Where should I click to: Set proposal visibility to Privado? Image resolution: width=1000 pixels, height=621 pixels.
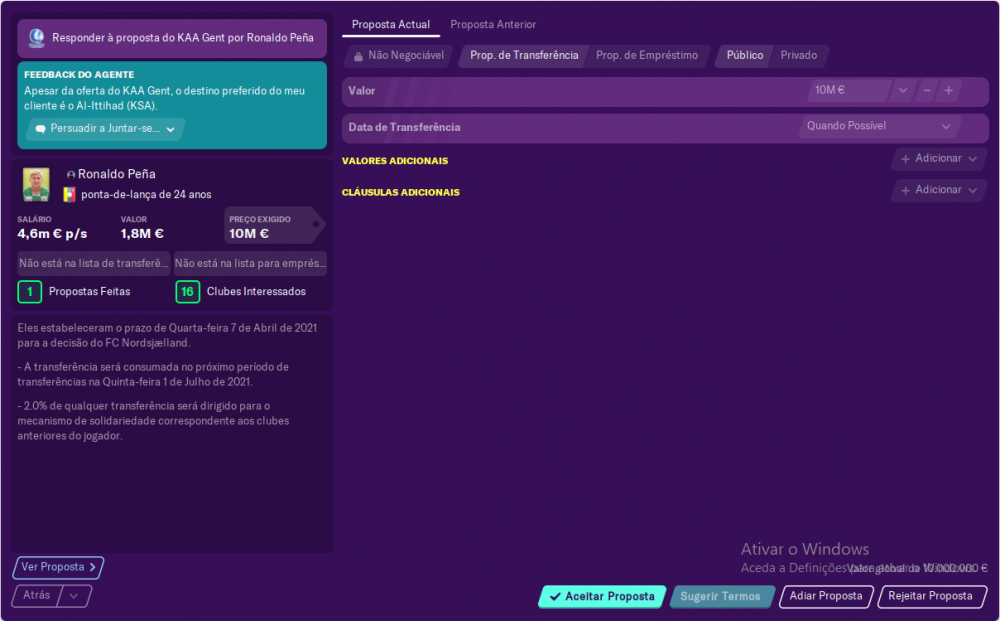(798, 55)
